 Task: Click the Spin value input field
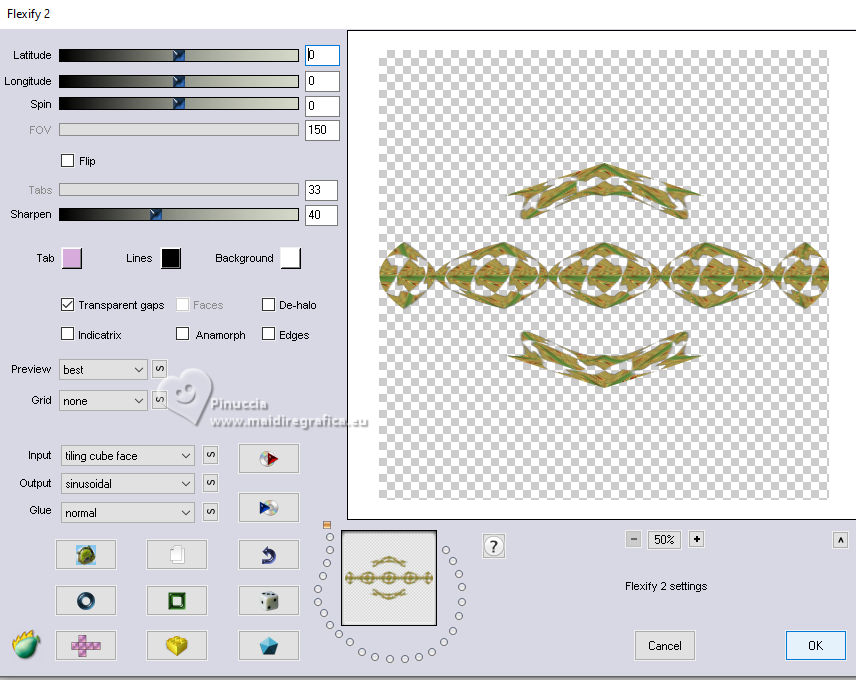322,106
